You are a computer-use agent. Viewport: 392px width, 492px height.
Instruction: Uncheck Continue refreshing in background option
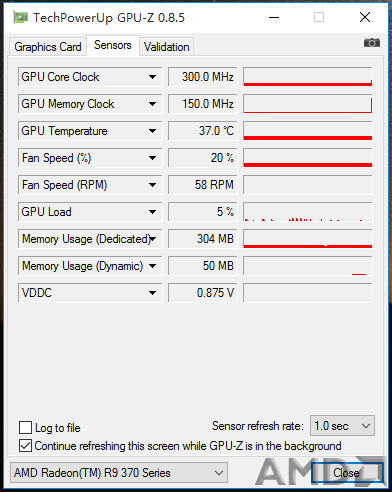click(26, 446)
